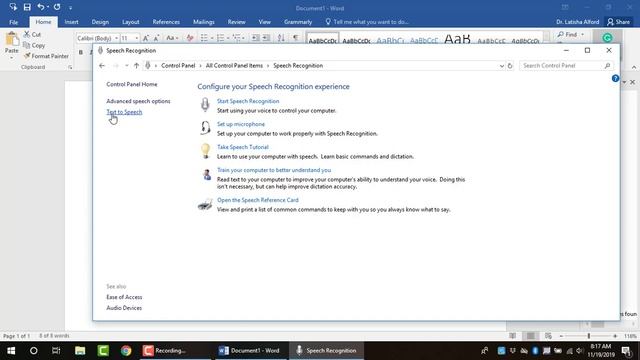Refresh the Speech Recognition page
640x360 pixels.
pos(510,66)
